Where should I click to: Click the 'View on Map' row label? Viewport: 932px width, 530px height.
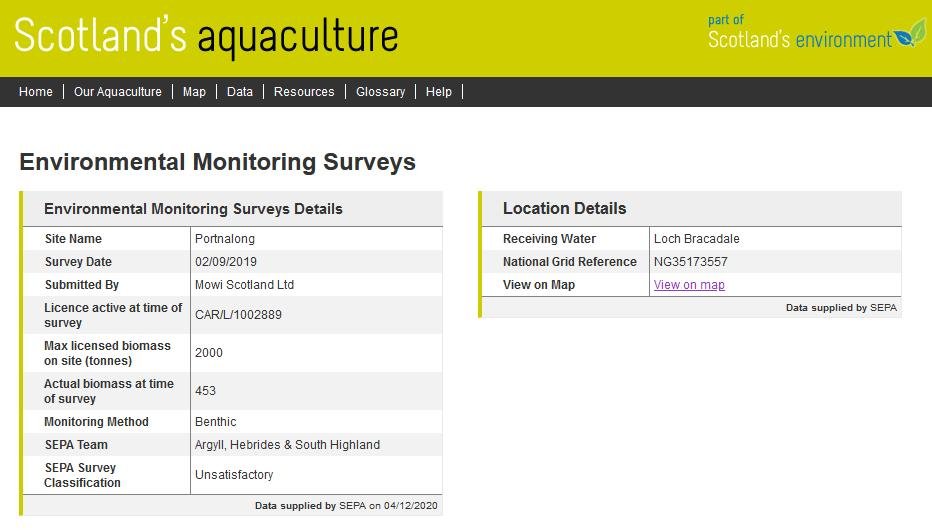coord(539,285)
